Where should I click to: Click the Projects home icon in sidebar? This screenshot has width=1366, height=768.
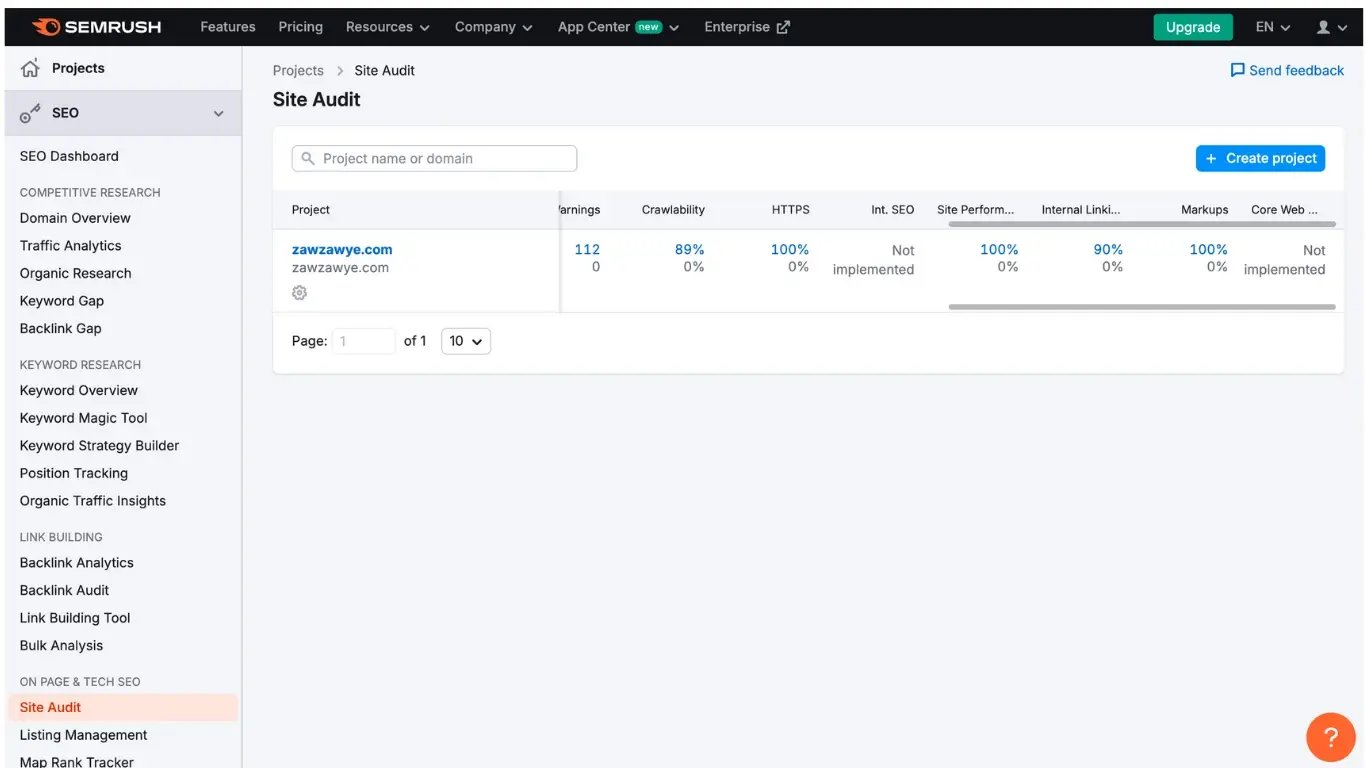click(31, 68)
